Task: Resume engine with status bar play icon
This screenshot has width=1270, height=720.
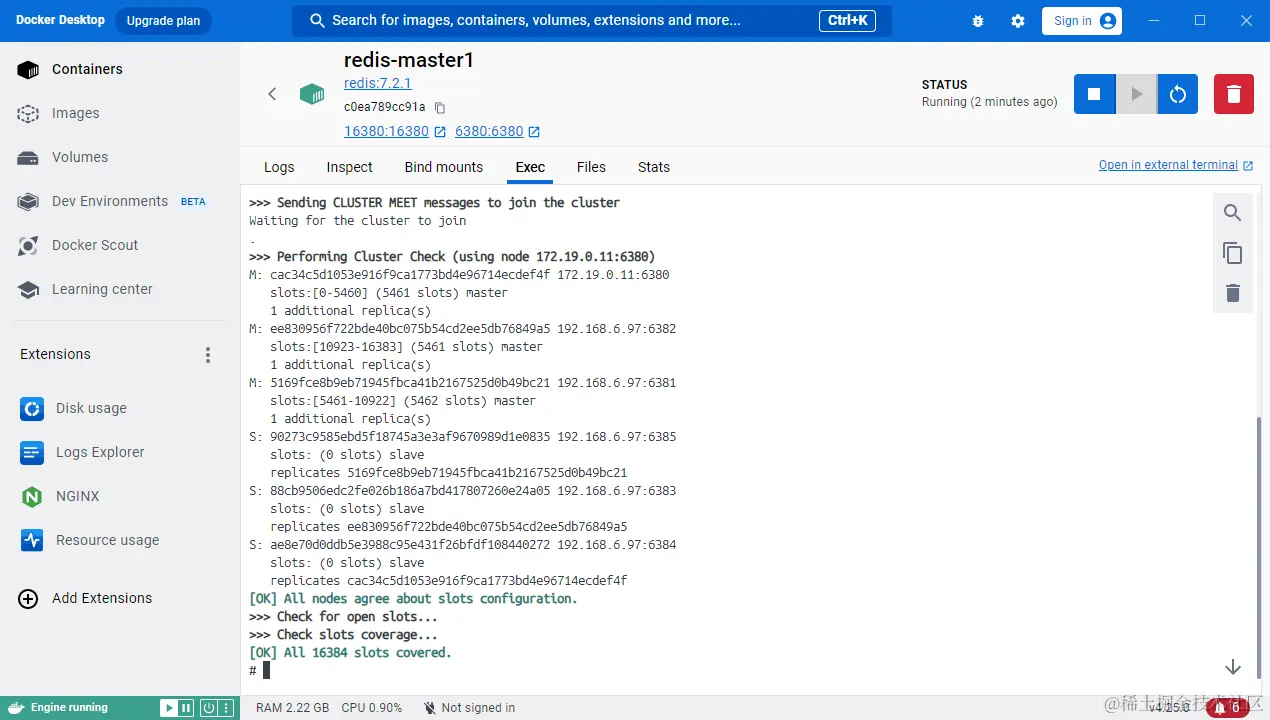Action: [168, 708]
